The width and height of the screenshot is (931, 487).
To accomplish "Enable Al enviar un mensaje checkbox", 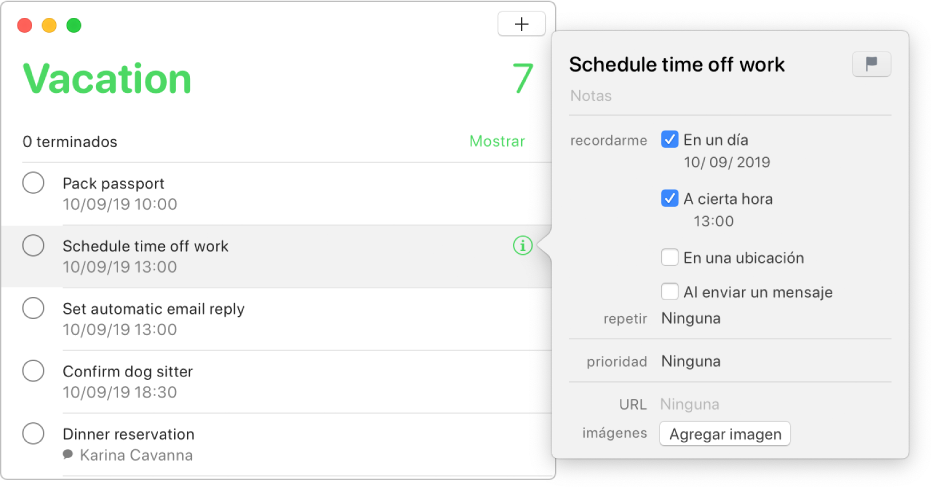I will click(x=670, y=292).
